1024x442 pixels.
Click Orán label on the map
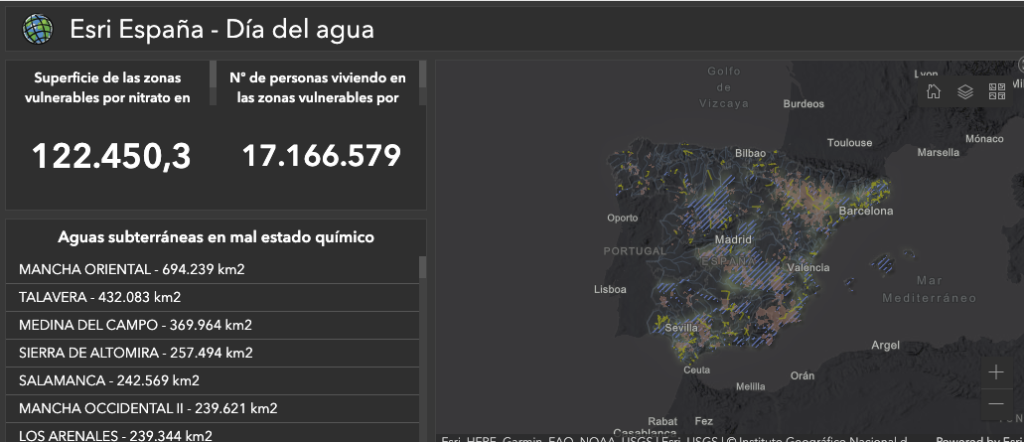click(x=803, y=375)
